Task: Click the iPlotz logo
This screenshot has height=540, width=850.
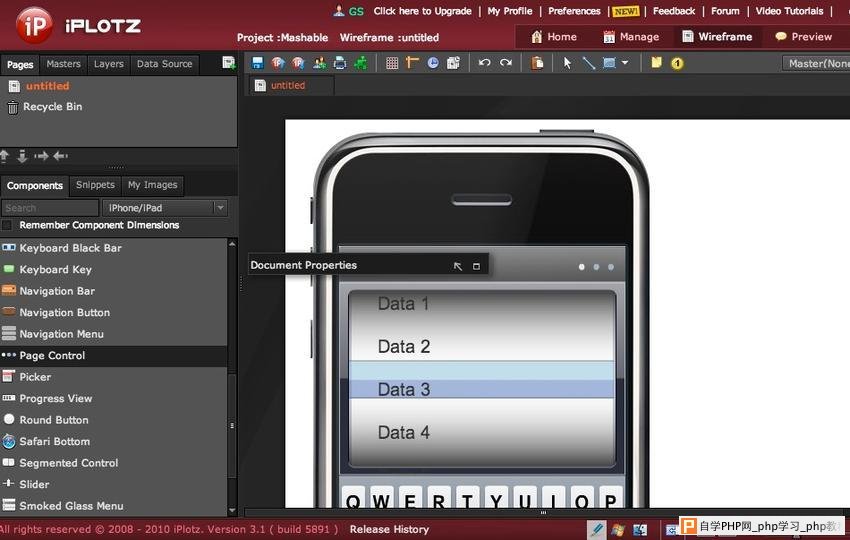Action: coord(79,25)
